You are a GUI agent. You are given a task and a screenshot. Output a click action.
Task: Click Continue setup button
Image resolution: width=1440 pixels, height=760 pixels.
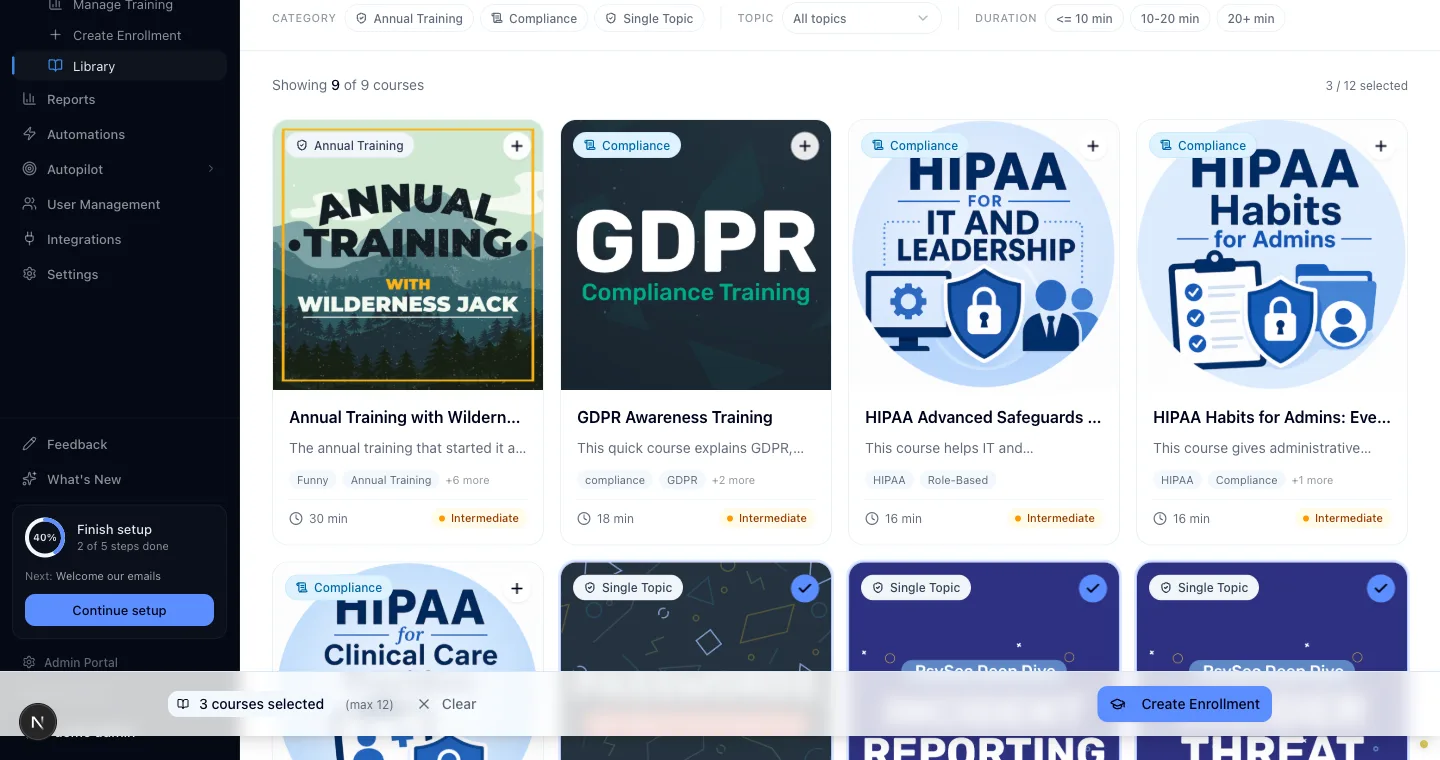coord(119,610)
